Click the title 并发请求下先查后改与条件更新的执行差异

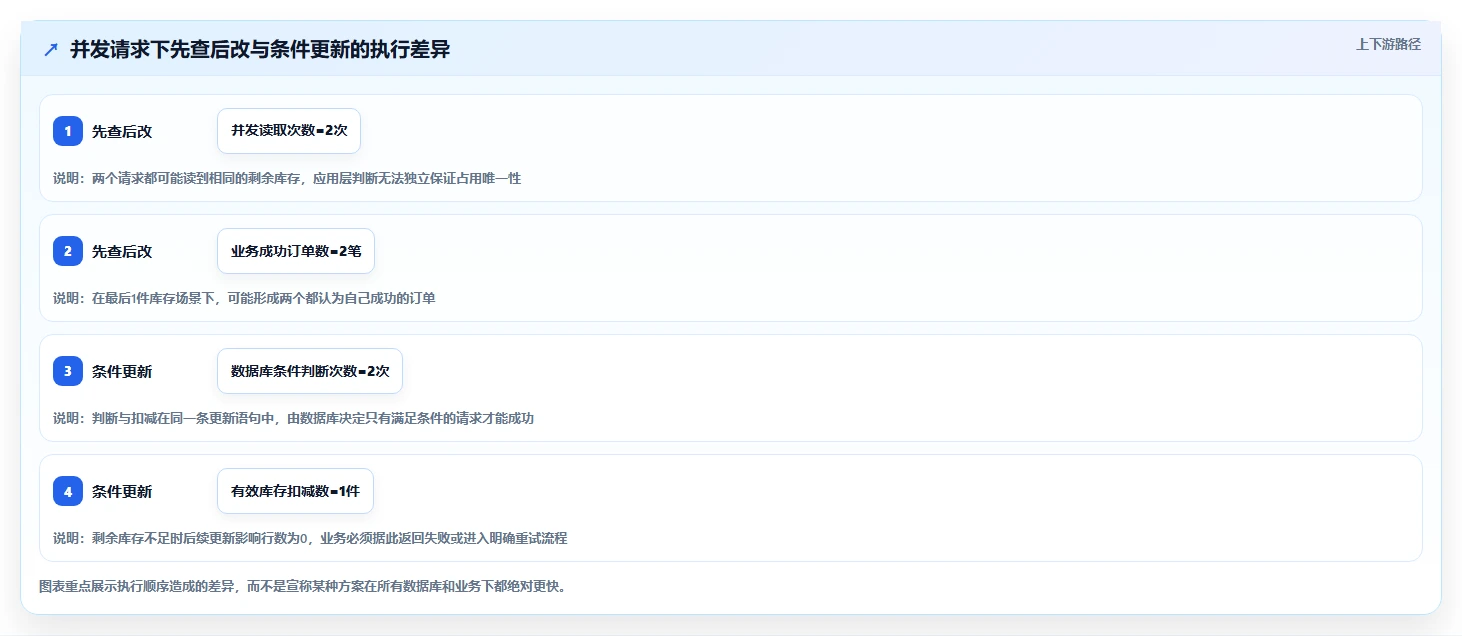click(260, 50)
